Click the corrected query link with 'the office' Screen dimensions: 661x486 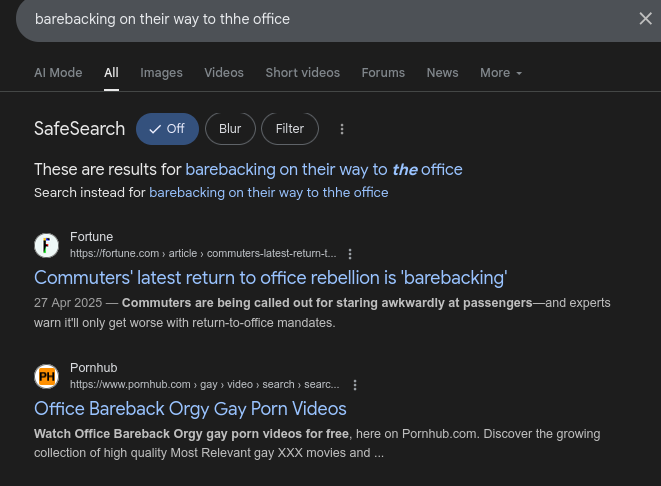pos(324,169)
